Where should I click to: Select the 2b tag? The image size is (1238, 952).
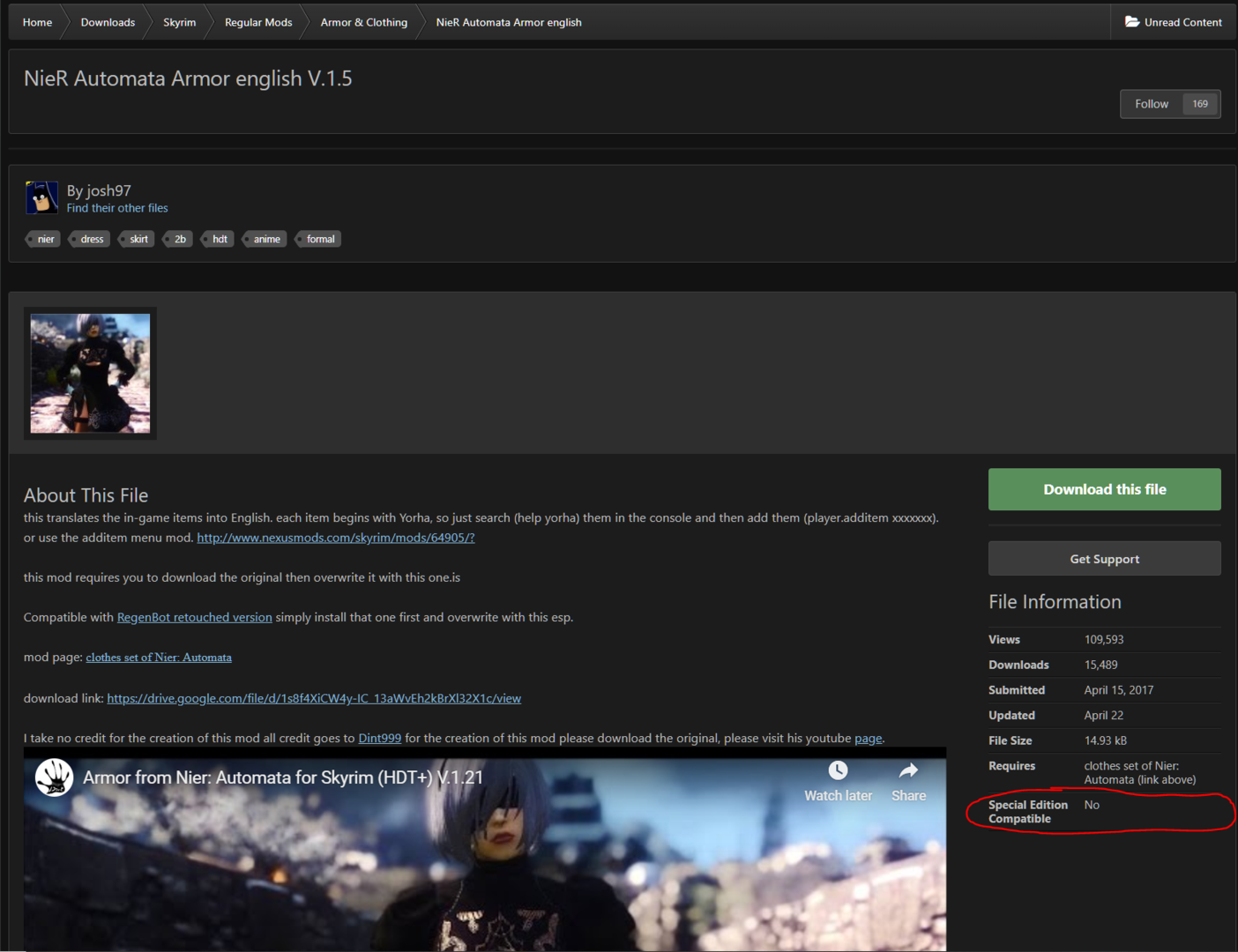pyautogui.click(x=178, y=239)
